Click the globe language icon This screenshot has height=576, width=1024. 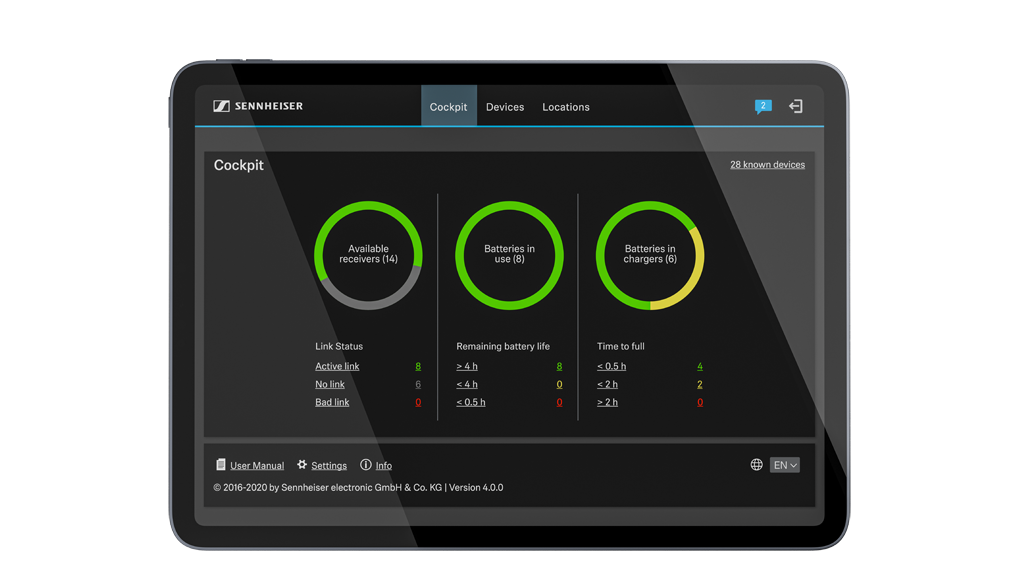(757, 465)
